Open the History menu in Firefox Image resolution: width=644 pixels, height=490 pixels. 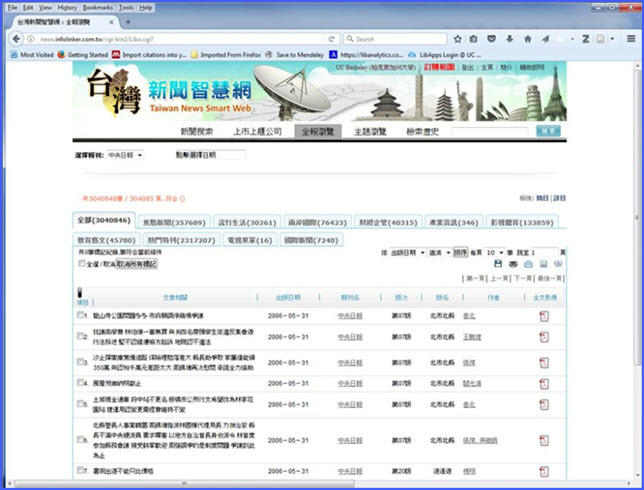pos(67,7)
